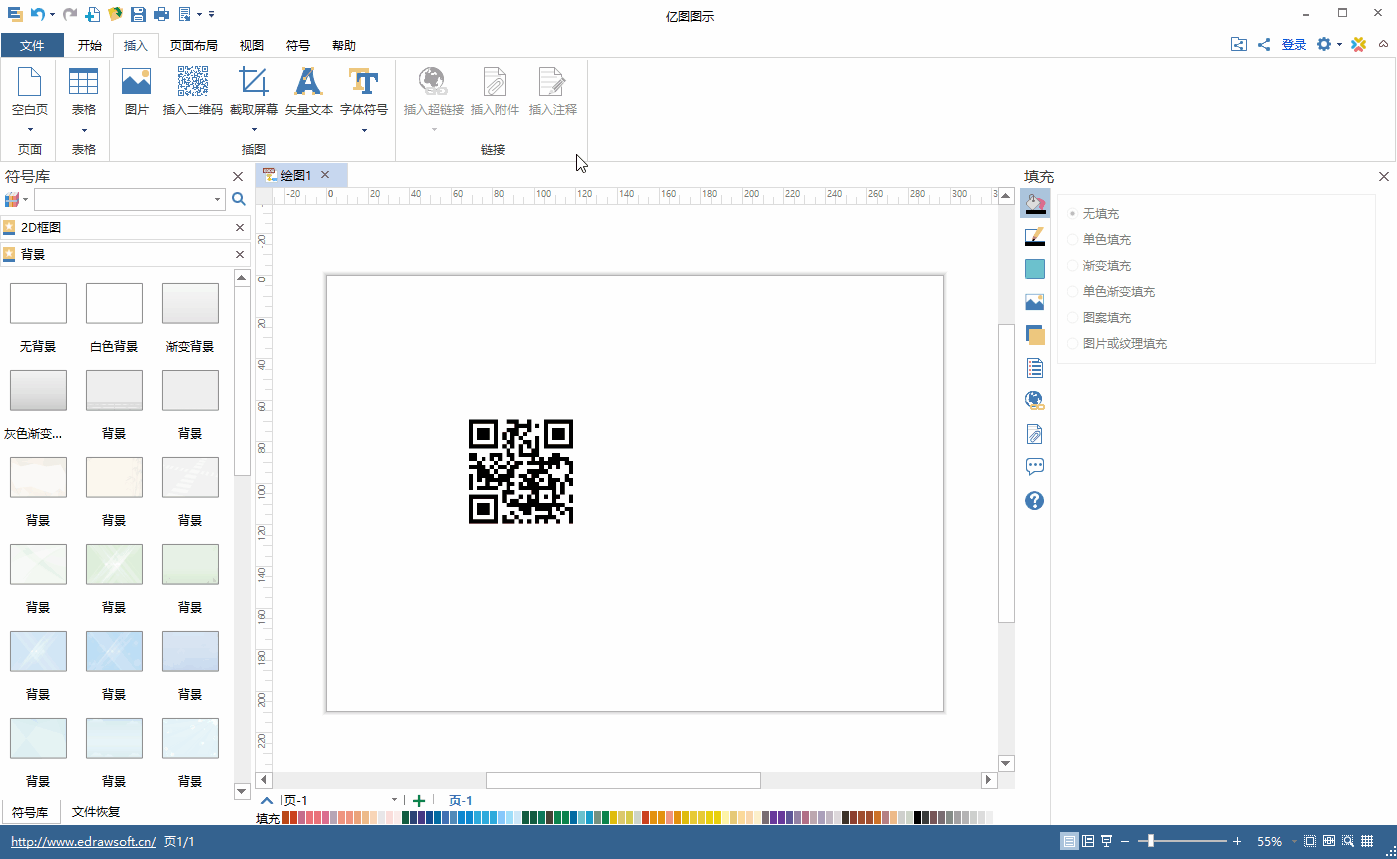Viewport: 1397px width, 859px height.
Task: Click fit page width icon in status bar
Action: click(x=1329, y=842)
